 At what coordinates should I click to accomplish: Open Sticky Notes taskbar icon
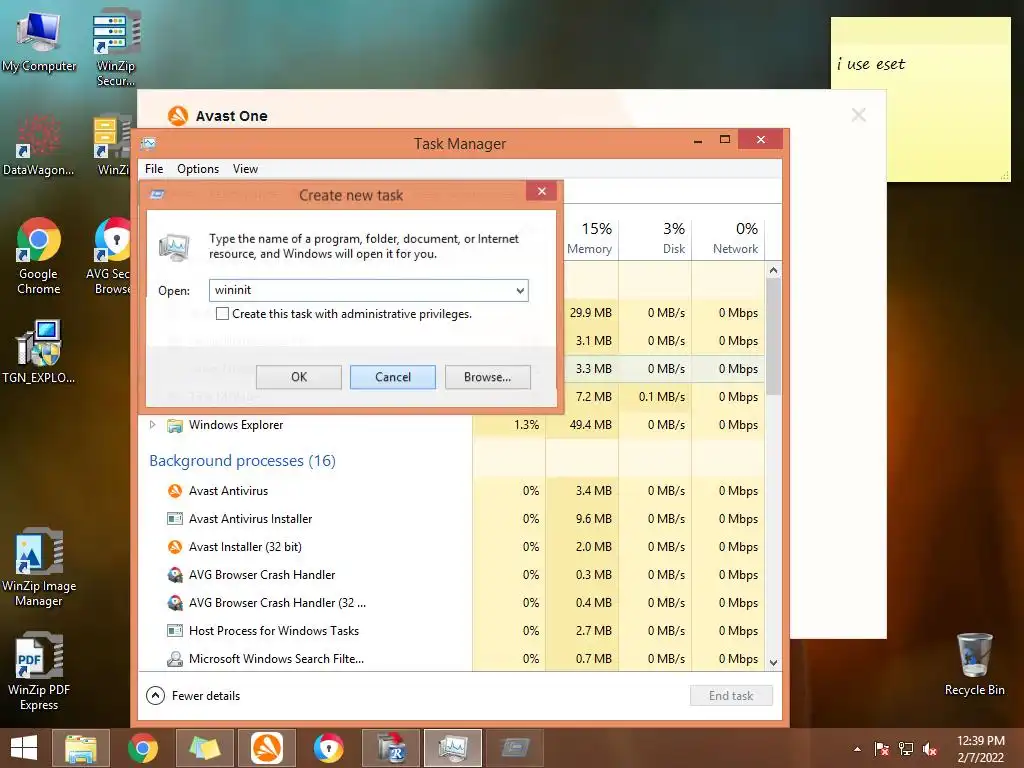[204, 748]
